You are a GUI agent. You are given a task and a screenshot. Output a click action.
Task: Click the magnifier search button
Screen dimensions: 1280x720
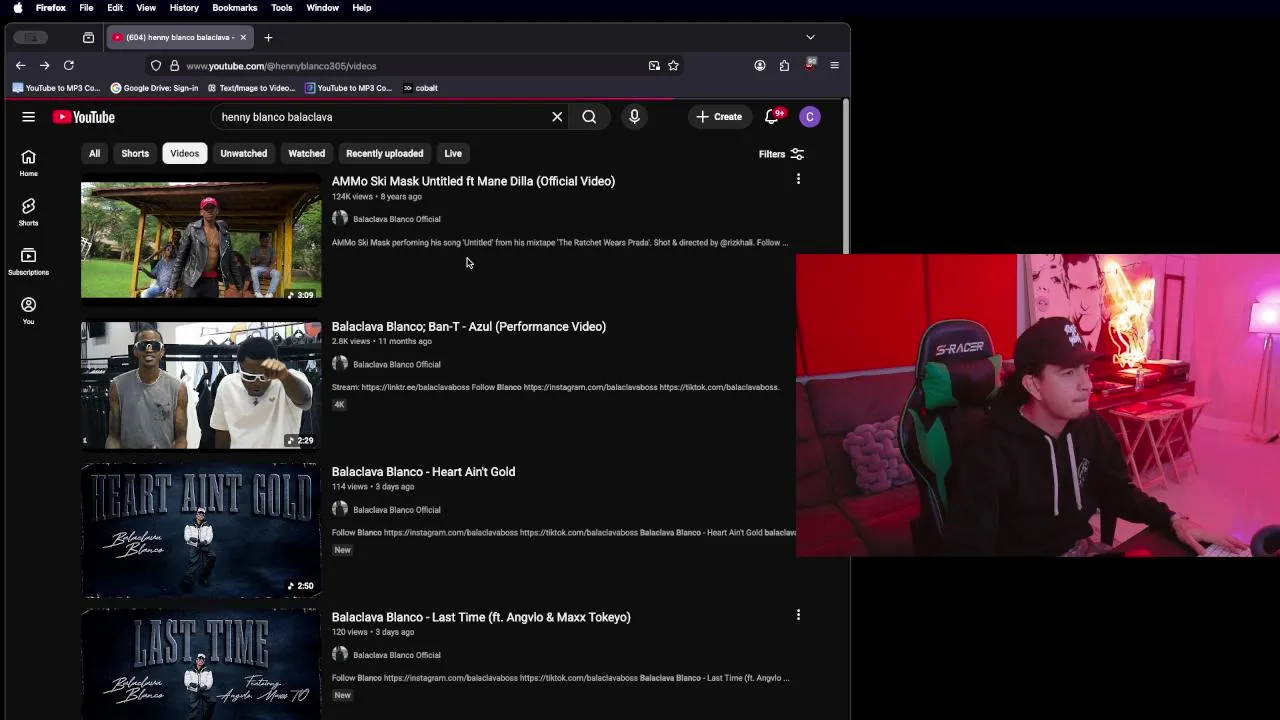click(x=589, y=117)
